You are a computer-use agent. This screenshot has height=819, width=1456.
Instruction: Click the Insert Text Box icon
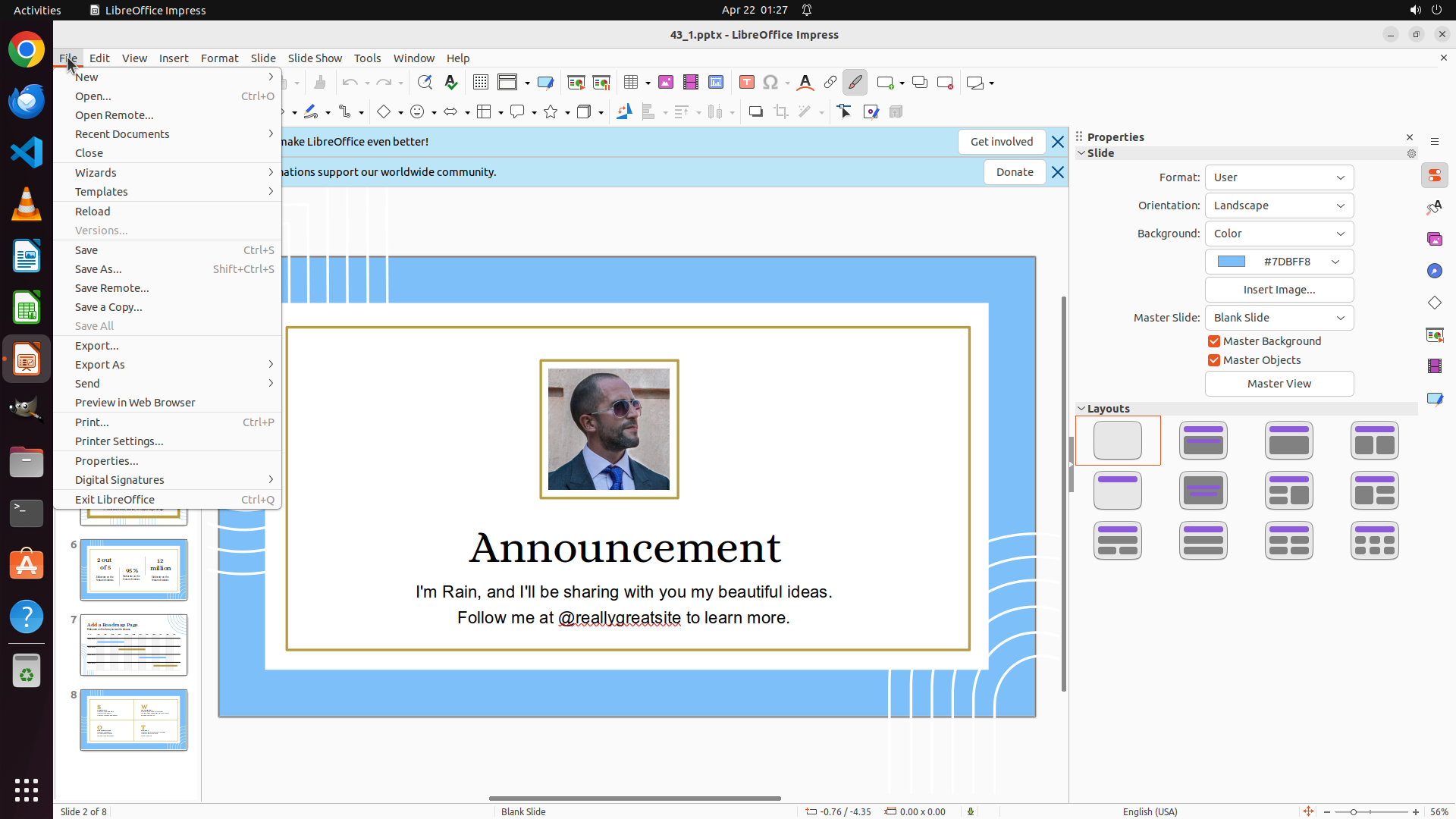click(x=747, y=83)
